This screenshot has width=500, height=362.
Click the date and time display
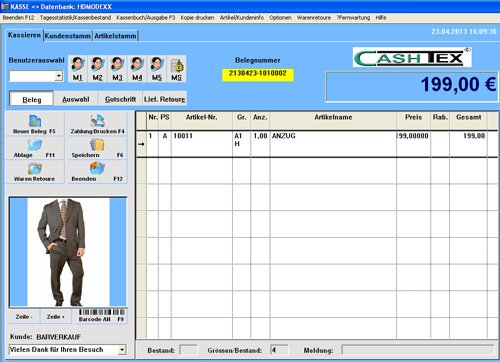[464, 31]
